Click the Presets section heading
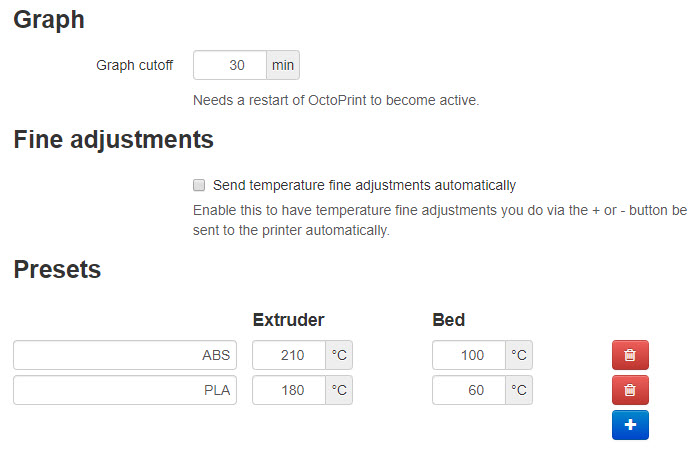 tap(57, 269)
